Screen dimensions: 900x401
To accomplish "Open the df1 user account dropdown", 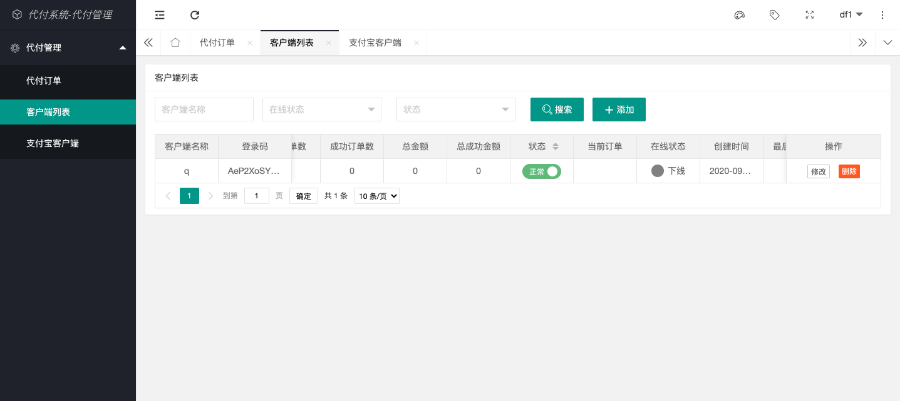I will pos(850,15).
